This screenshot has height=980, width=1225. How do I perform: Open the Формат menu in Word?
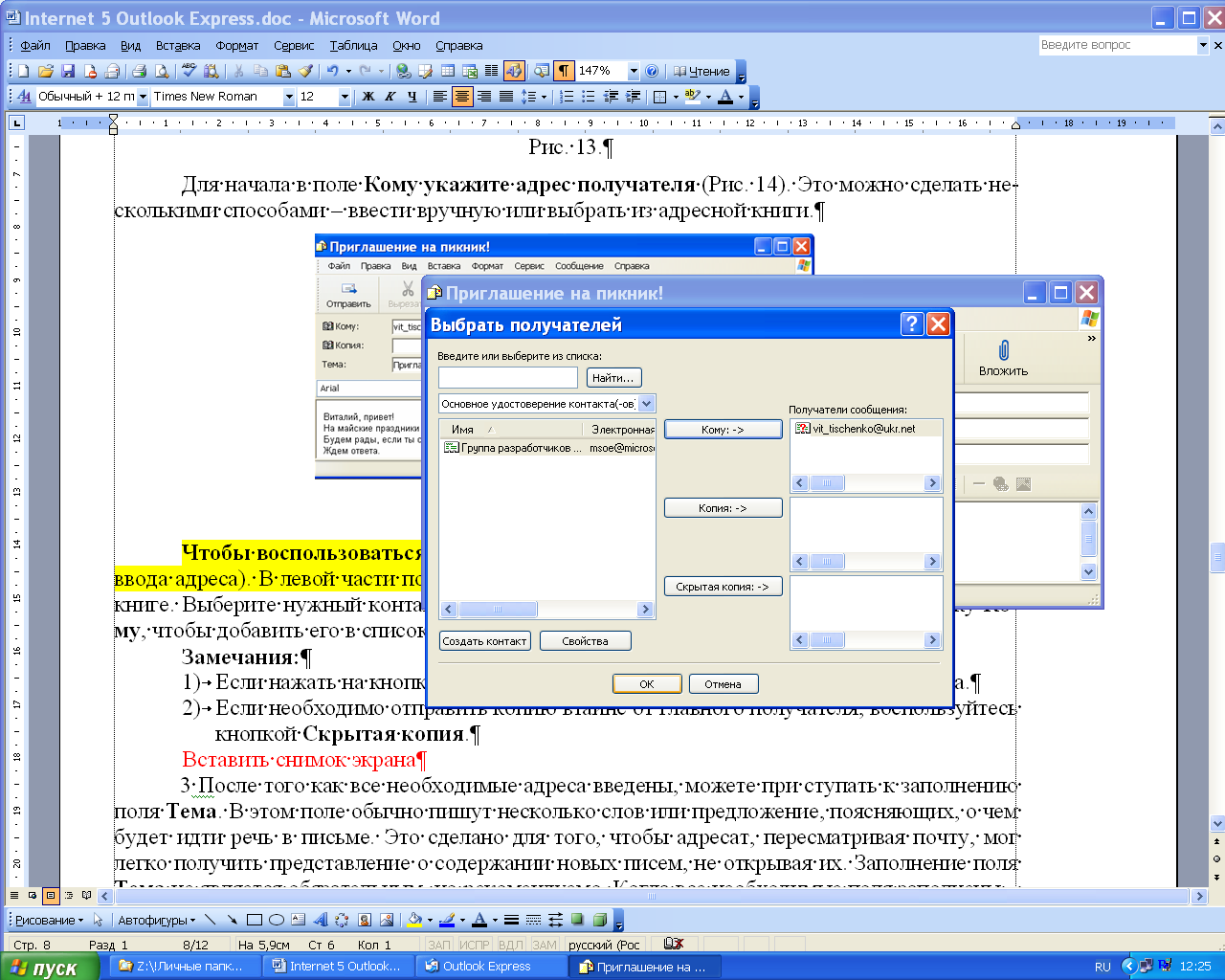[237, 45]
